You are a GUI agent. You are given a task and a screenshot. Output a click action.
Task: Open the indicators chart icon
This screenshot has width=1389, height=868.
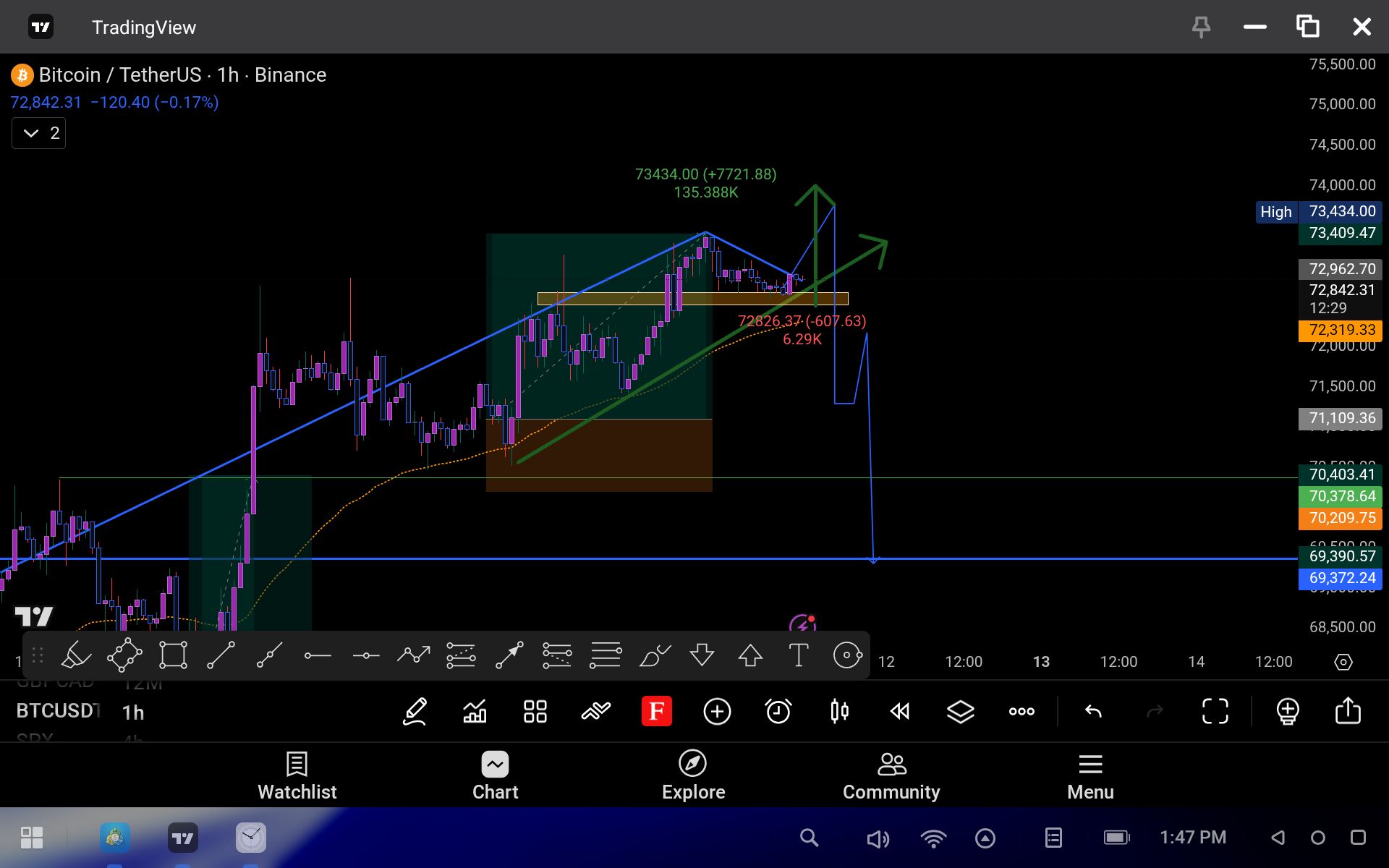[x=475, y=712]
